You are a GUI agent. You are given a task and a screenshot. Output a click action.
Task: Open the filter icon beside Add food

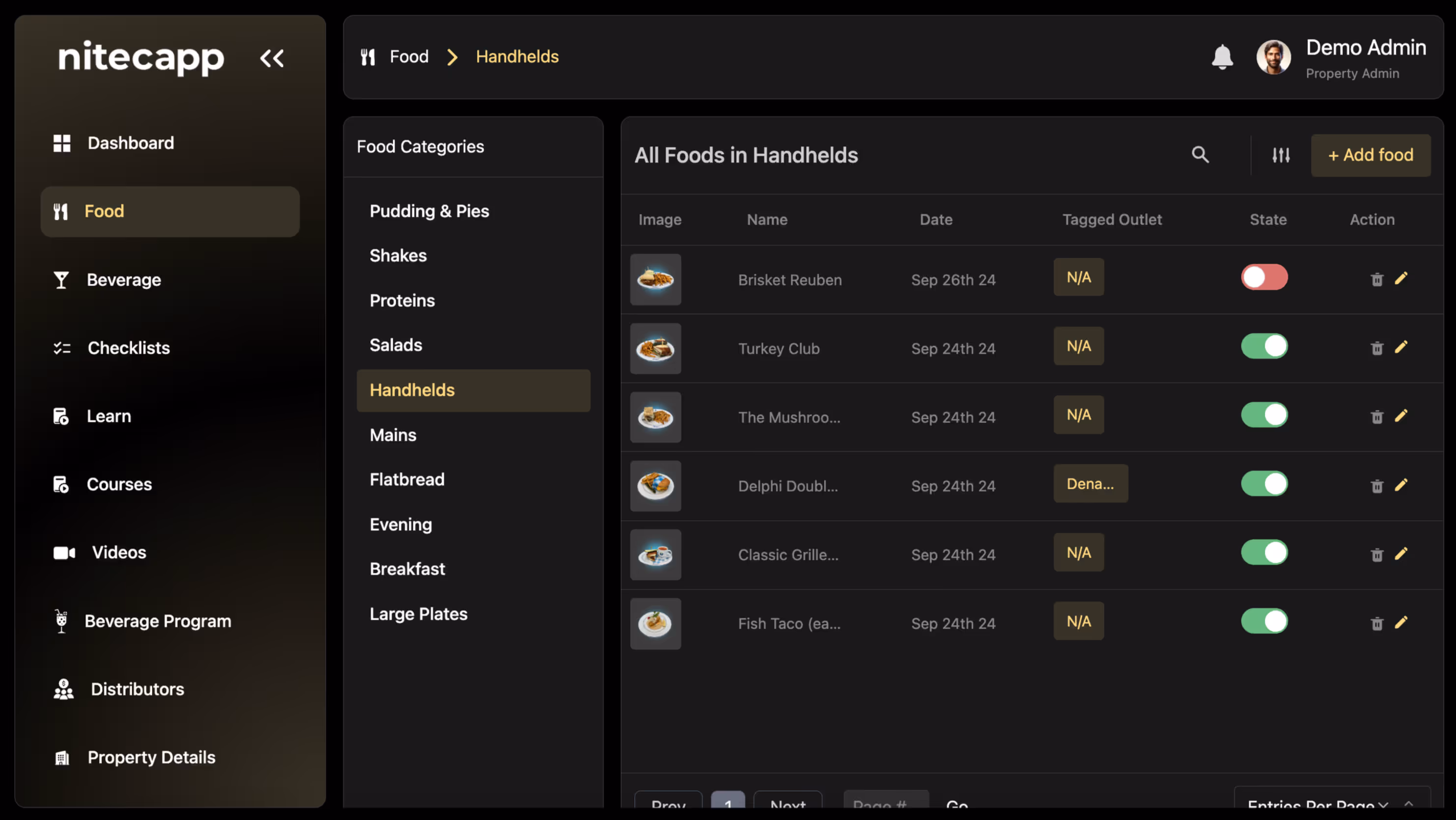point(1281,155)
